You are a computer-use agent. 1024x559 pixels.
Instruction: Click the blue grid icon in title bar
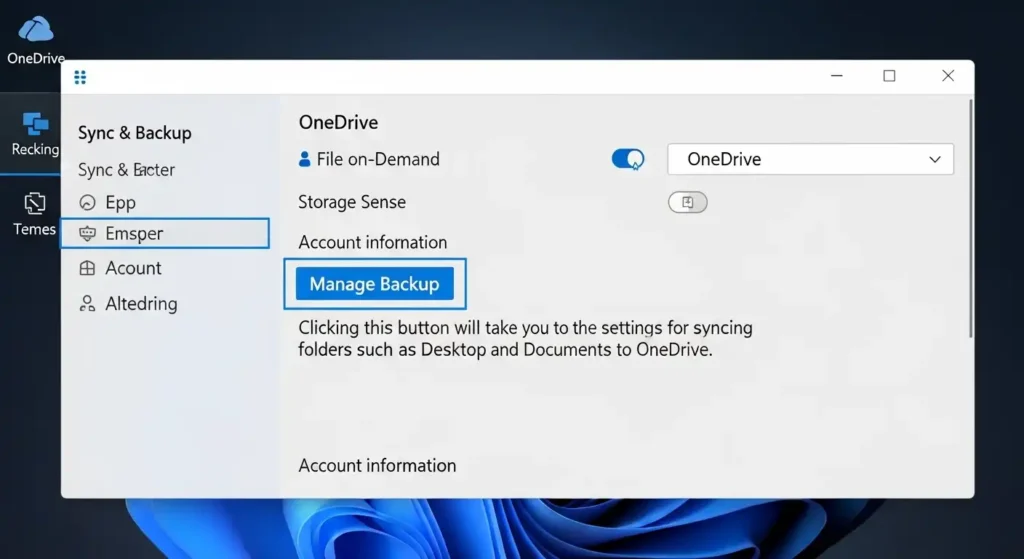pyautogui.click(x=80, y=78)
